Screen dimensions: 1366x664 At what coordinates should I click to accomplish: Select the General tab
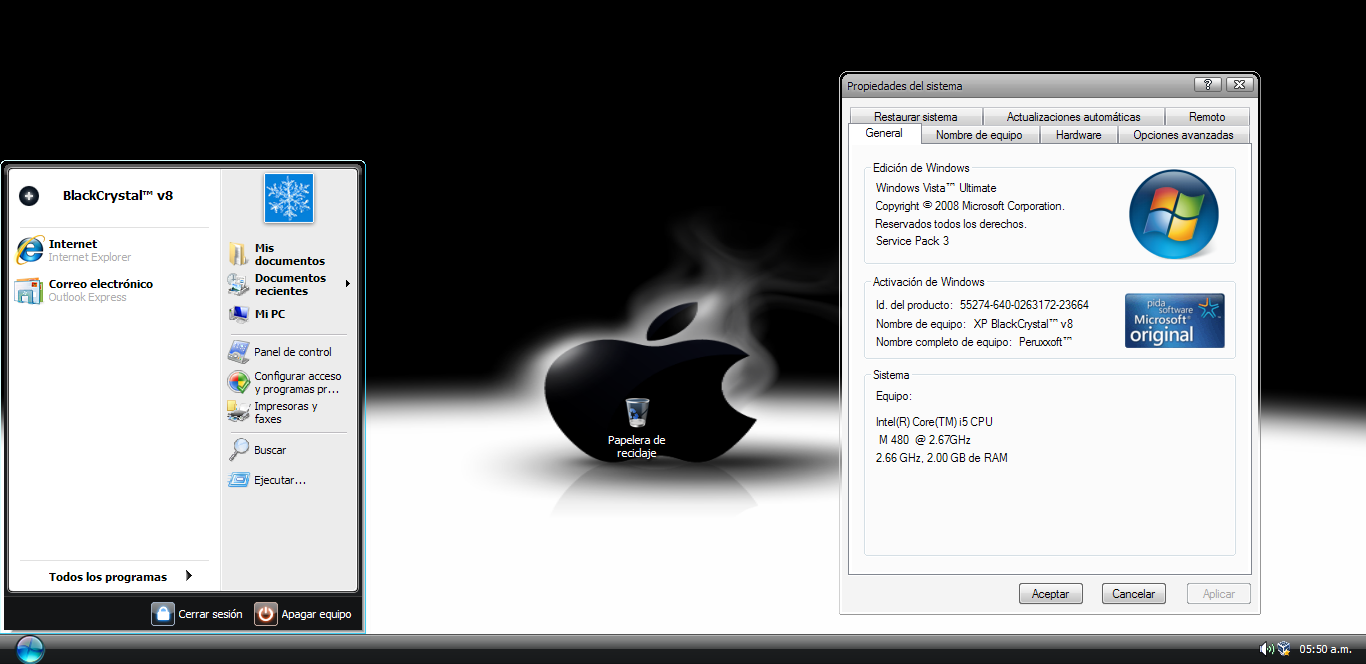pyautogui.click(x=884, y=133)
